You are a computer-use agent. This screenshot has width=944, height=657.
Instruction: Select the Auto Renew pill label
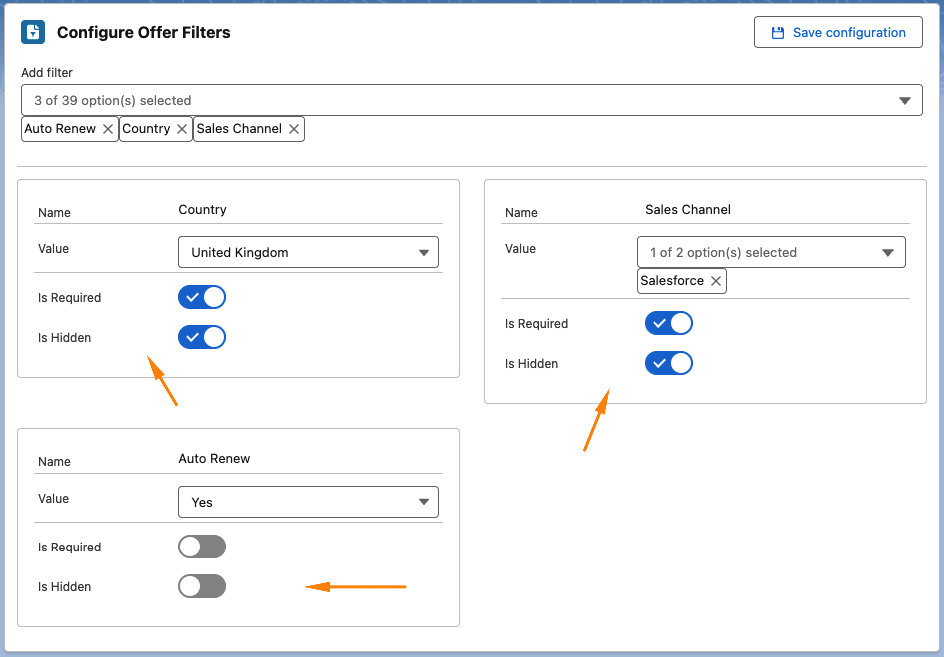pos(60,129)
